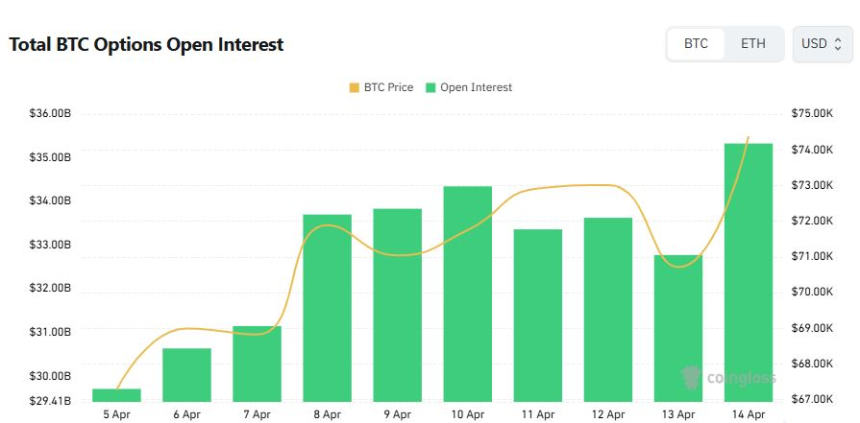The height and width of the screenshot is (423, 860).
Task: Select the 7 Apr open interest bar
Action: pyautogui.click(x=257, y=364)
